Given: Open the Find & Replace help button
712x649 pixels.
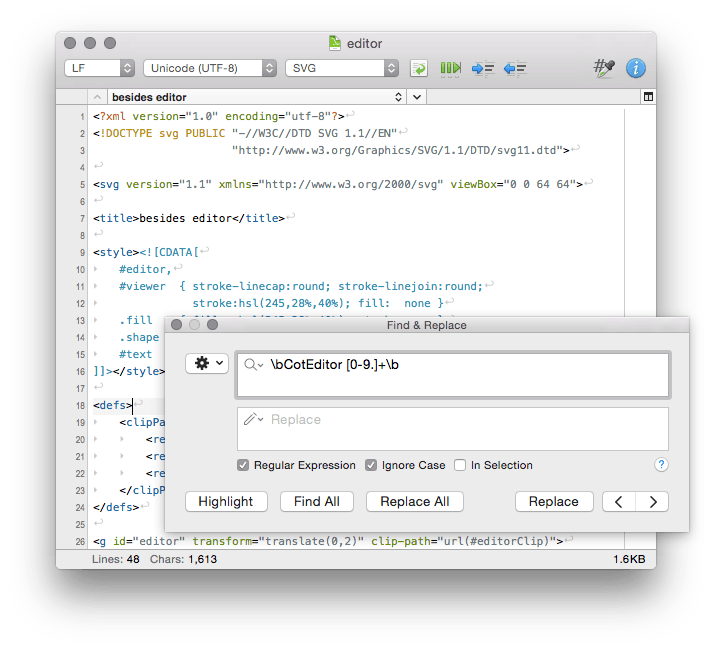Looking at the screenshot, I should pos(661,465).
